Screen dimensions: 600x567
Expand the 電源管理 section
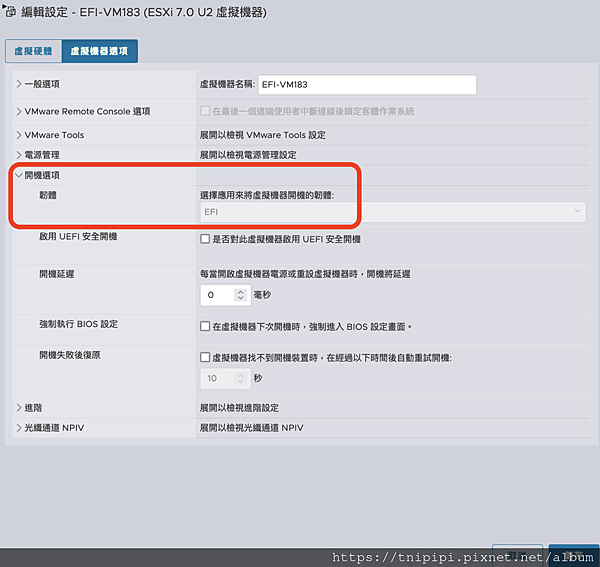click(x=18, y=155)
